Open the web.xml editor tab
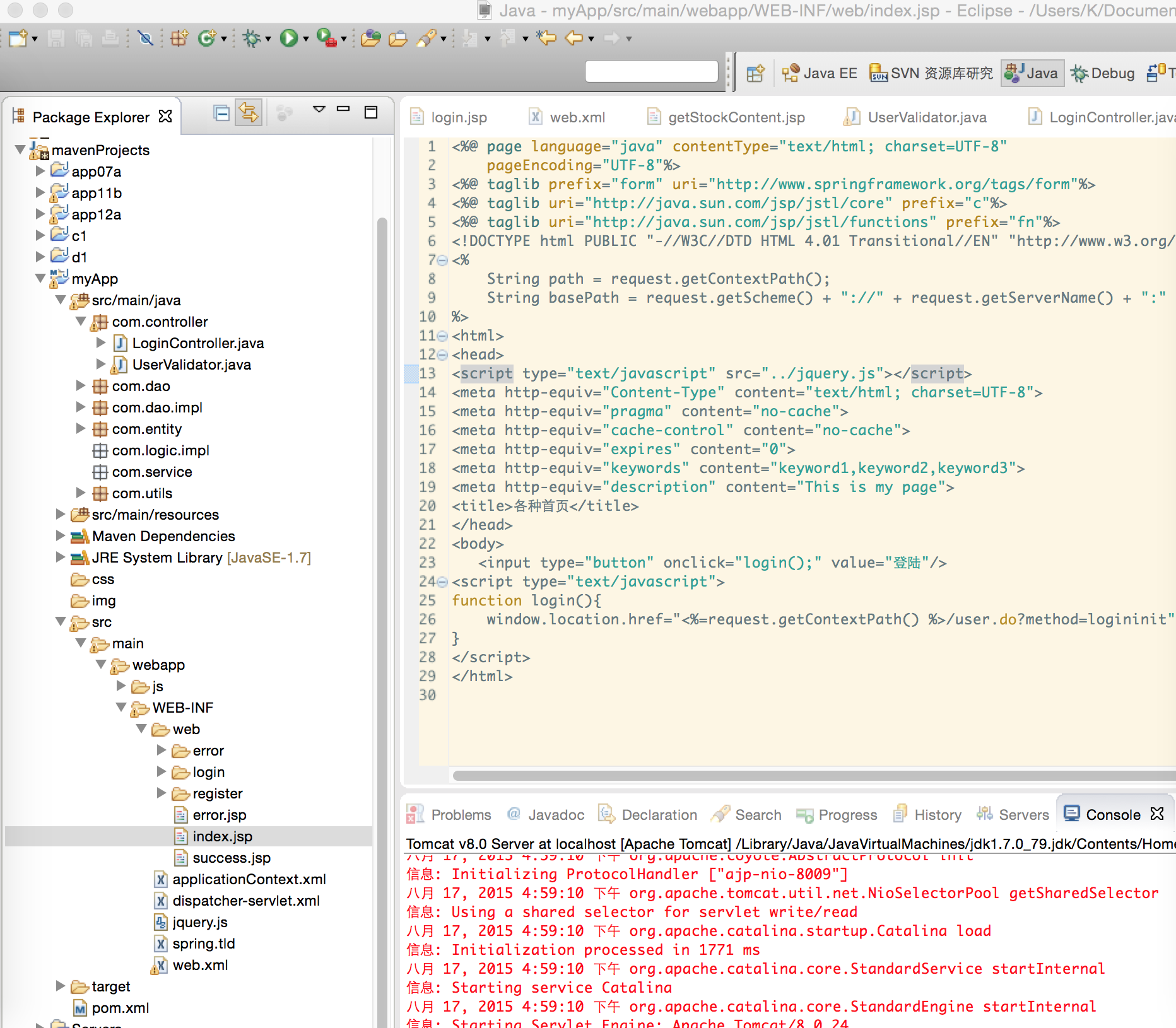The width and height of the screenshot is (1176, 1028). 567,117
